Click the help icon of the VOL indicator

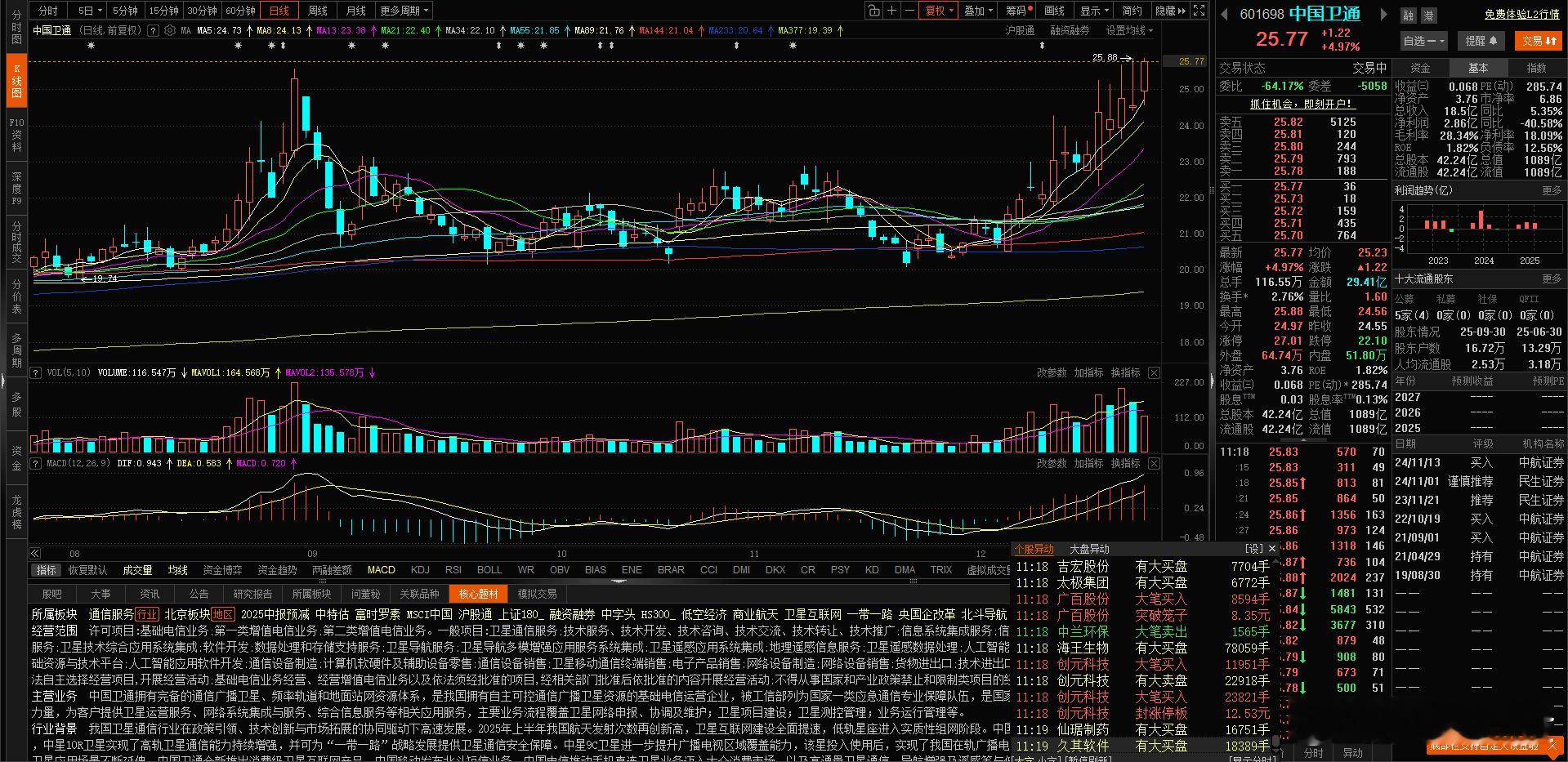coord(36,372)
